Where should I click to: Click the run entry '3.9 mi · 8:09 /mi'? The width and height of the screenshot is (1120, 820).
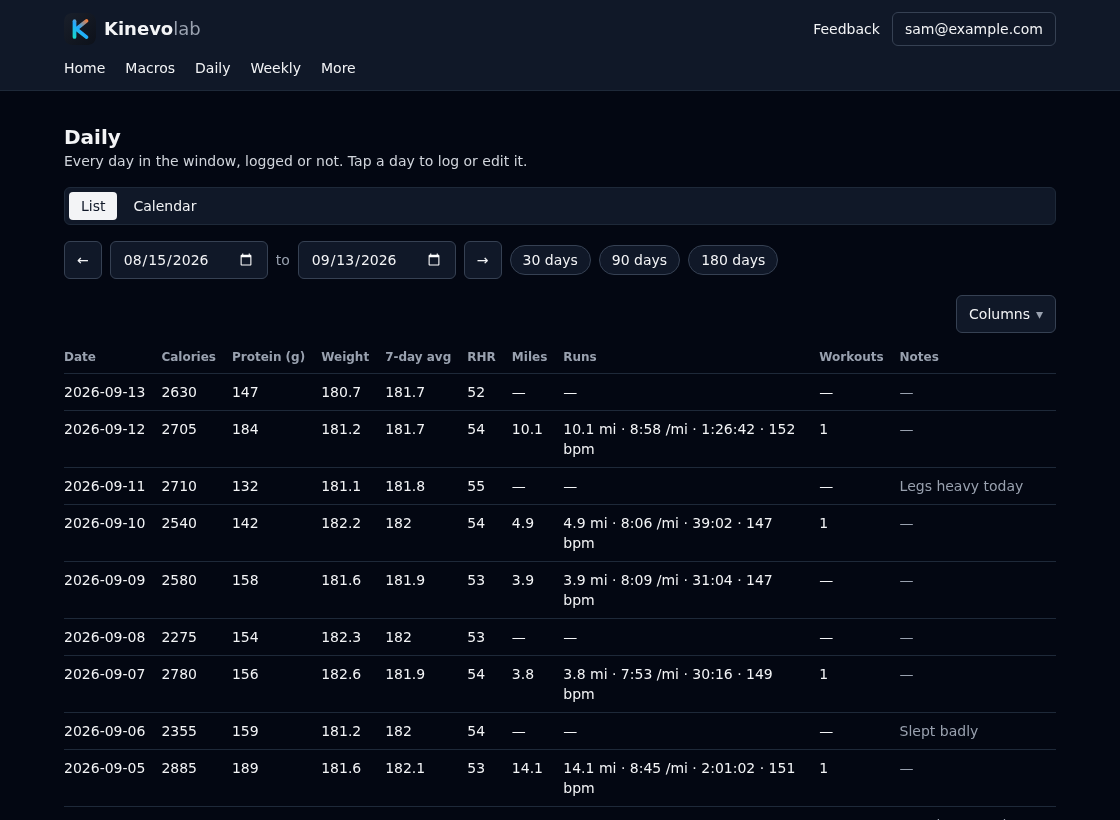[x=668, y=590]
